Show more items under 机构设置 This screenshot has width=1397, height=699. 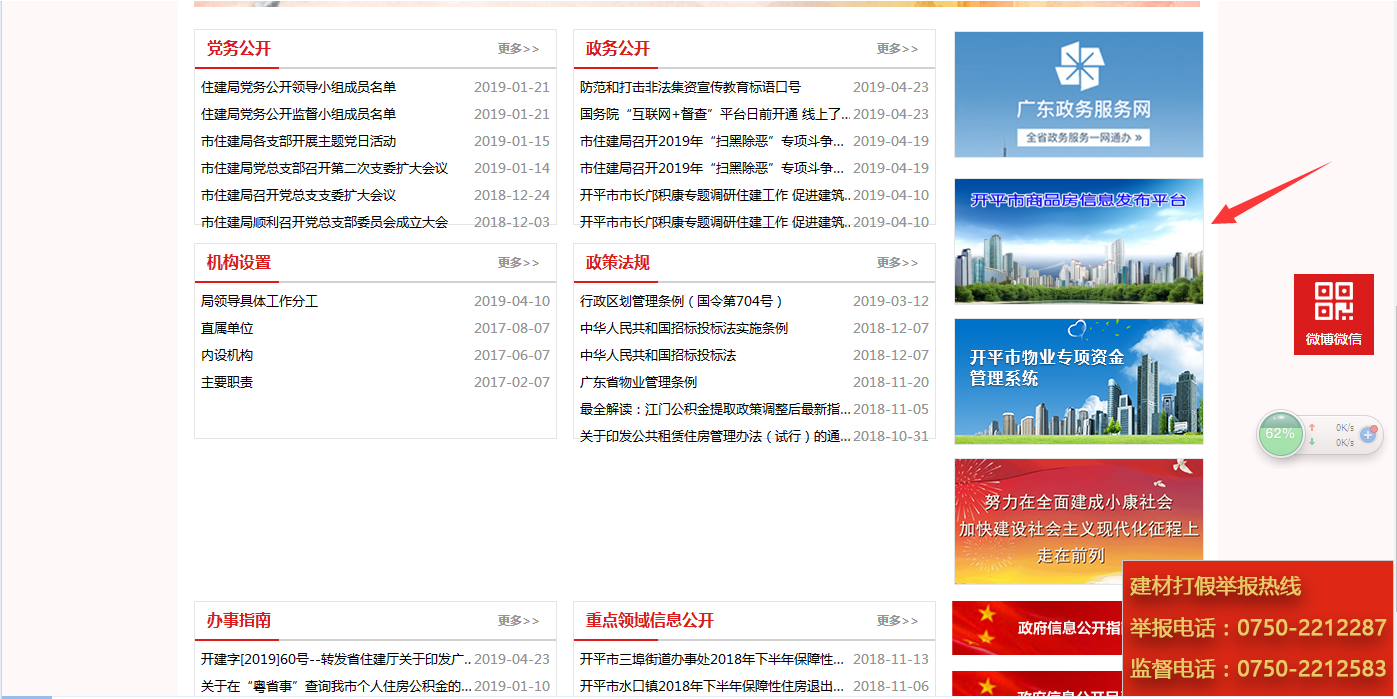[x=518, y=263]
